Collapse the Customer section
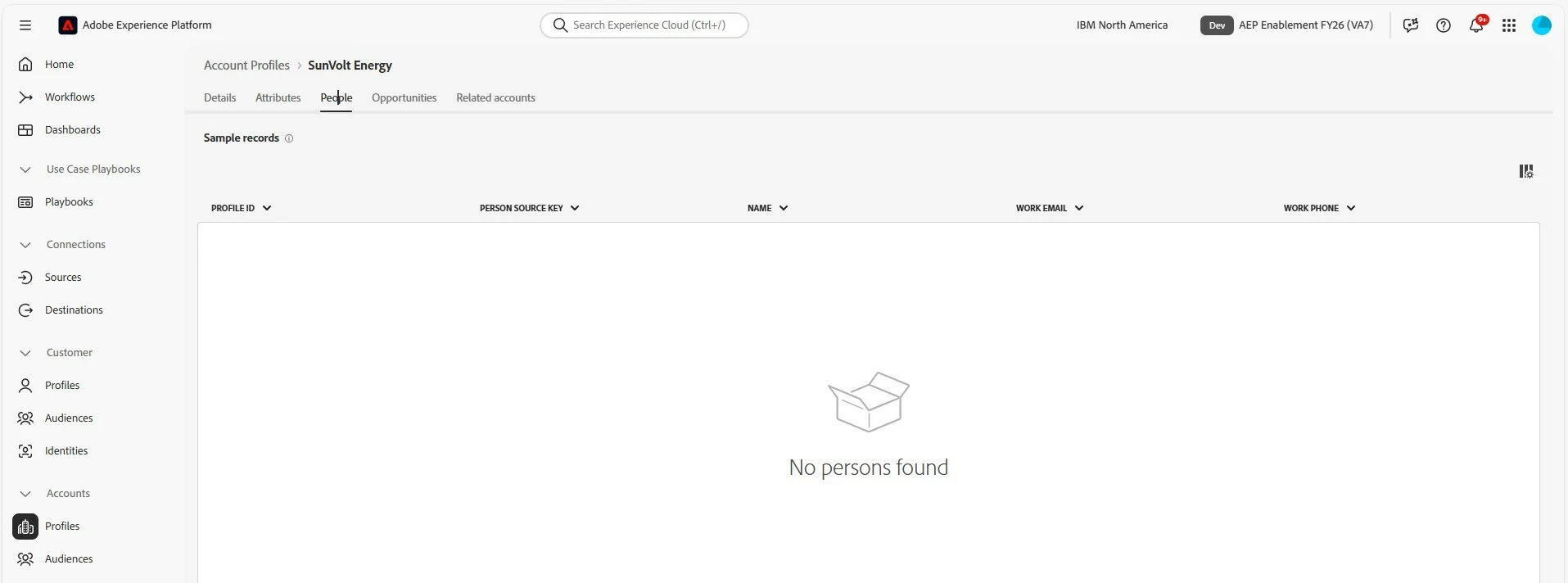Viewport: 1568px width, 583px height. coord(25,353)
